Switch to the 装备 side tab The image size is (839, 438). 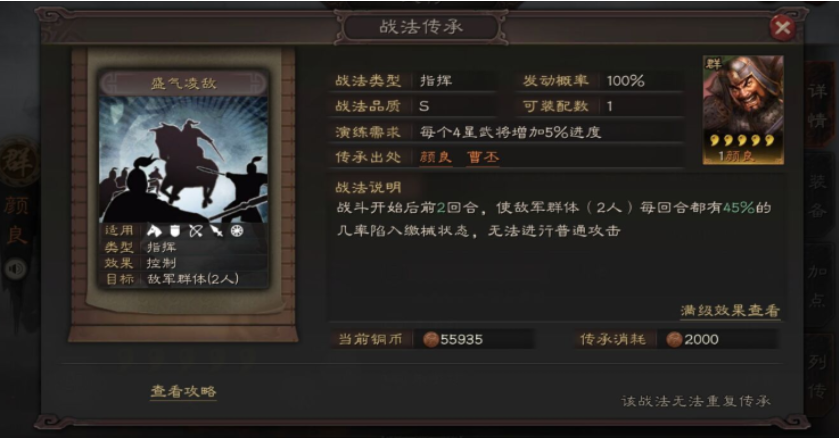click(x=817, y=196)
